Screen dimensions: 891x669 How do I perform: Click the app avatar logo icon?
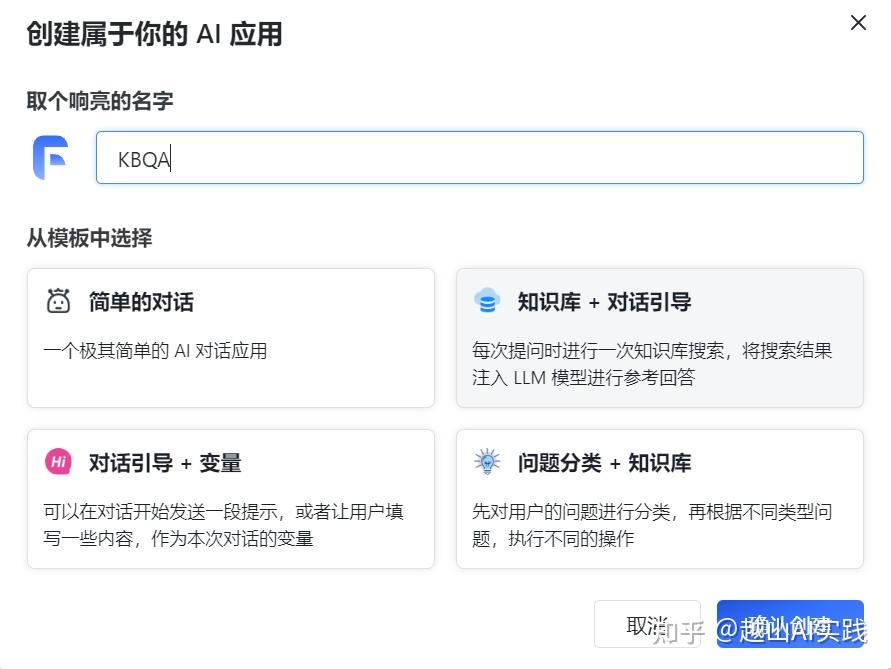point(50,158)
